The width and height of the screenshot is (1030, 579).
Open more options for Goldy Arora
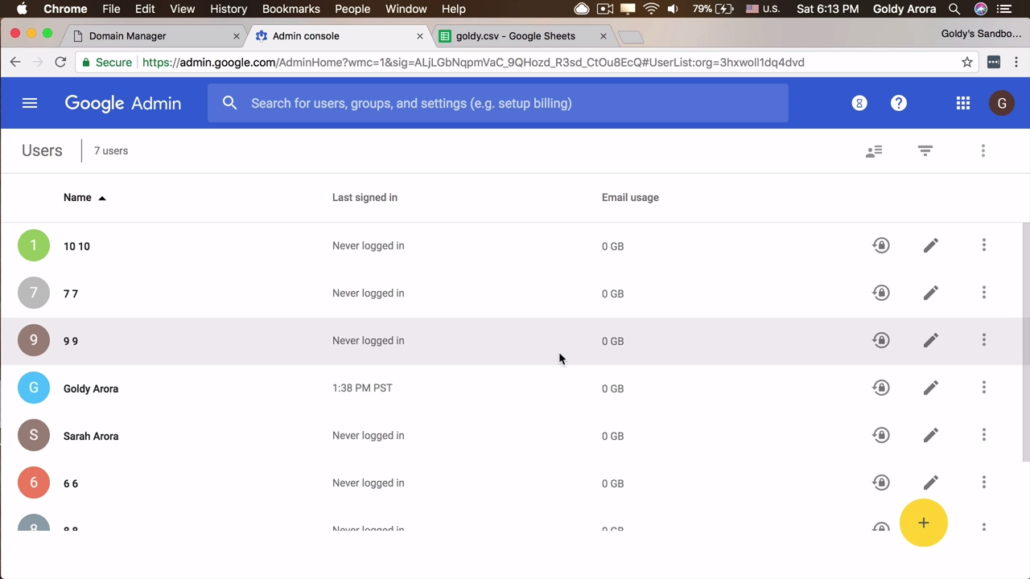click(983, 388)
